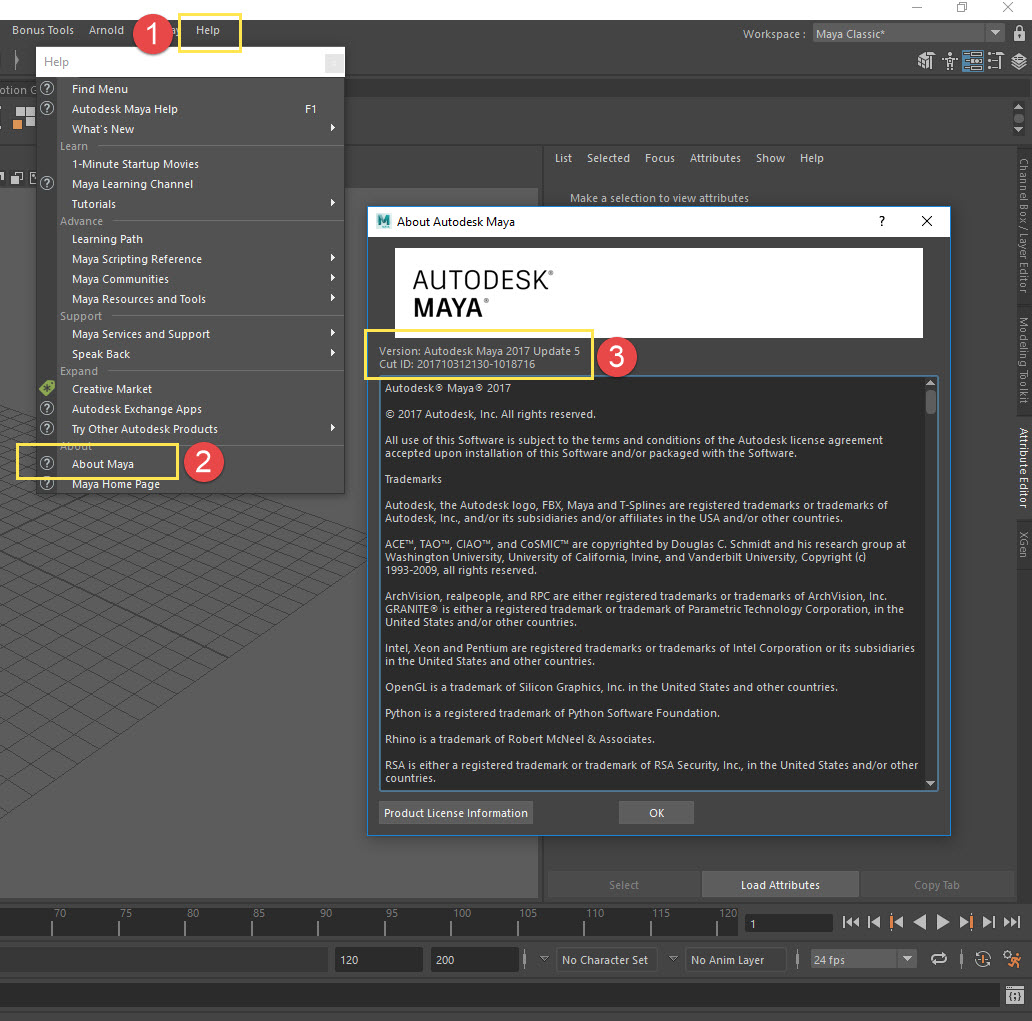Toggle continuous playback looping
Viewport: 1032px width, 1021px height.
(x=939, y=959)
